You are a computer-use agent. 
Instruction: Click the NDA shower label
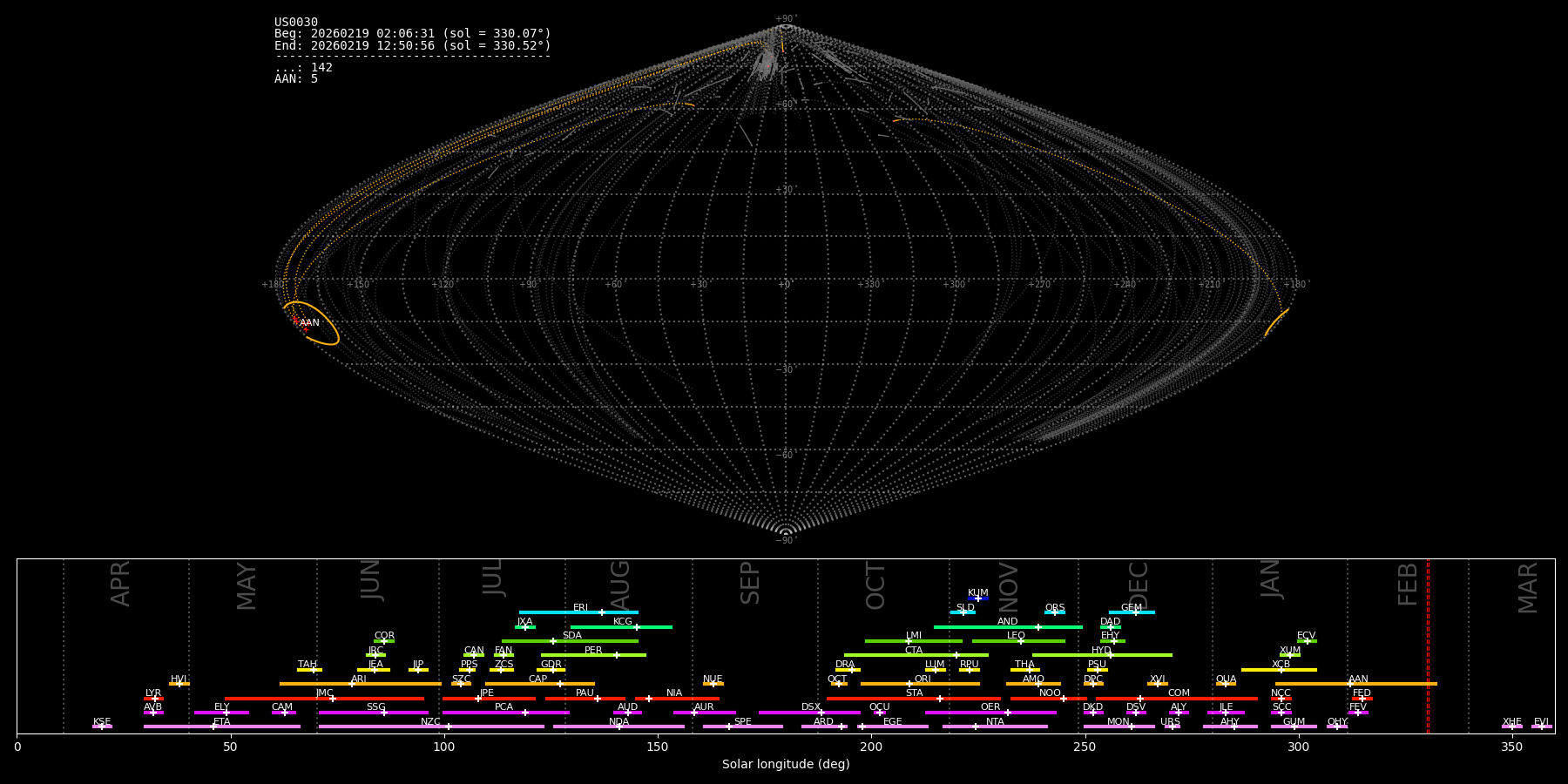pyautogui.click(x=619, y=722)
